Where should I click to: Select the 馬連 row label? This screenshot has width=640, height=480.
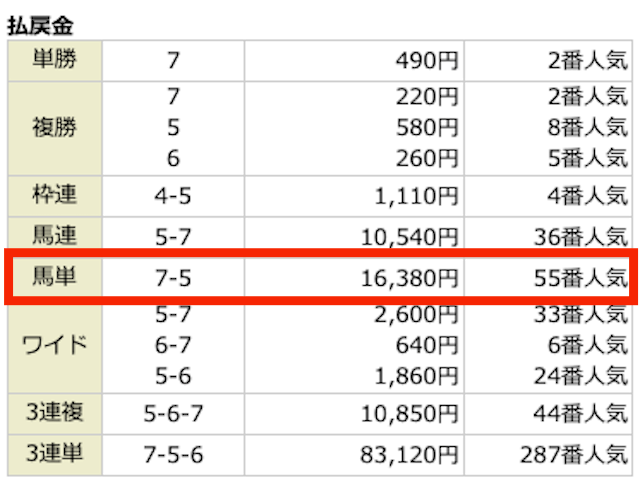(x=55, y=236)
